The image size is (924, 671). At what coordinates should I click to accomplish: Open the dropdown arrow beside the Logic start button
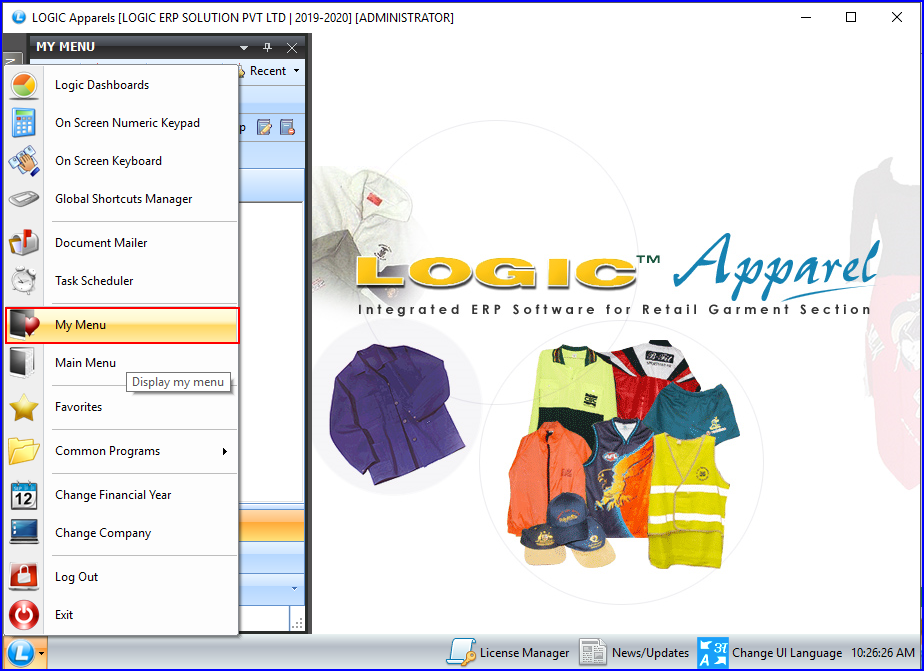(x=41, y=653)
